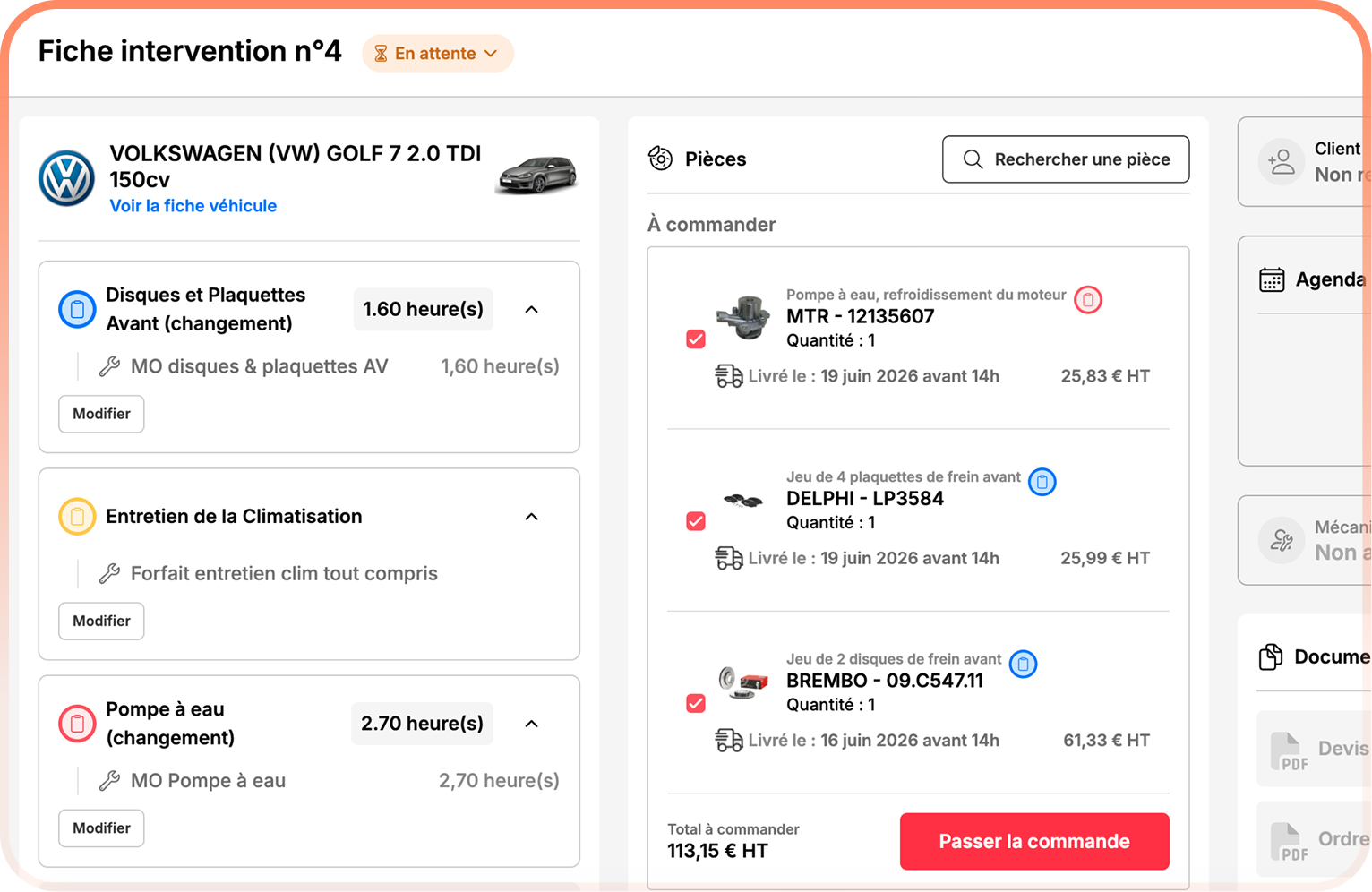1372x892 pixels.
Task: Click Forfait entretien clim tout compris text
Action: click(284, 573)
